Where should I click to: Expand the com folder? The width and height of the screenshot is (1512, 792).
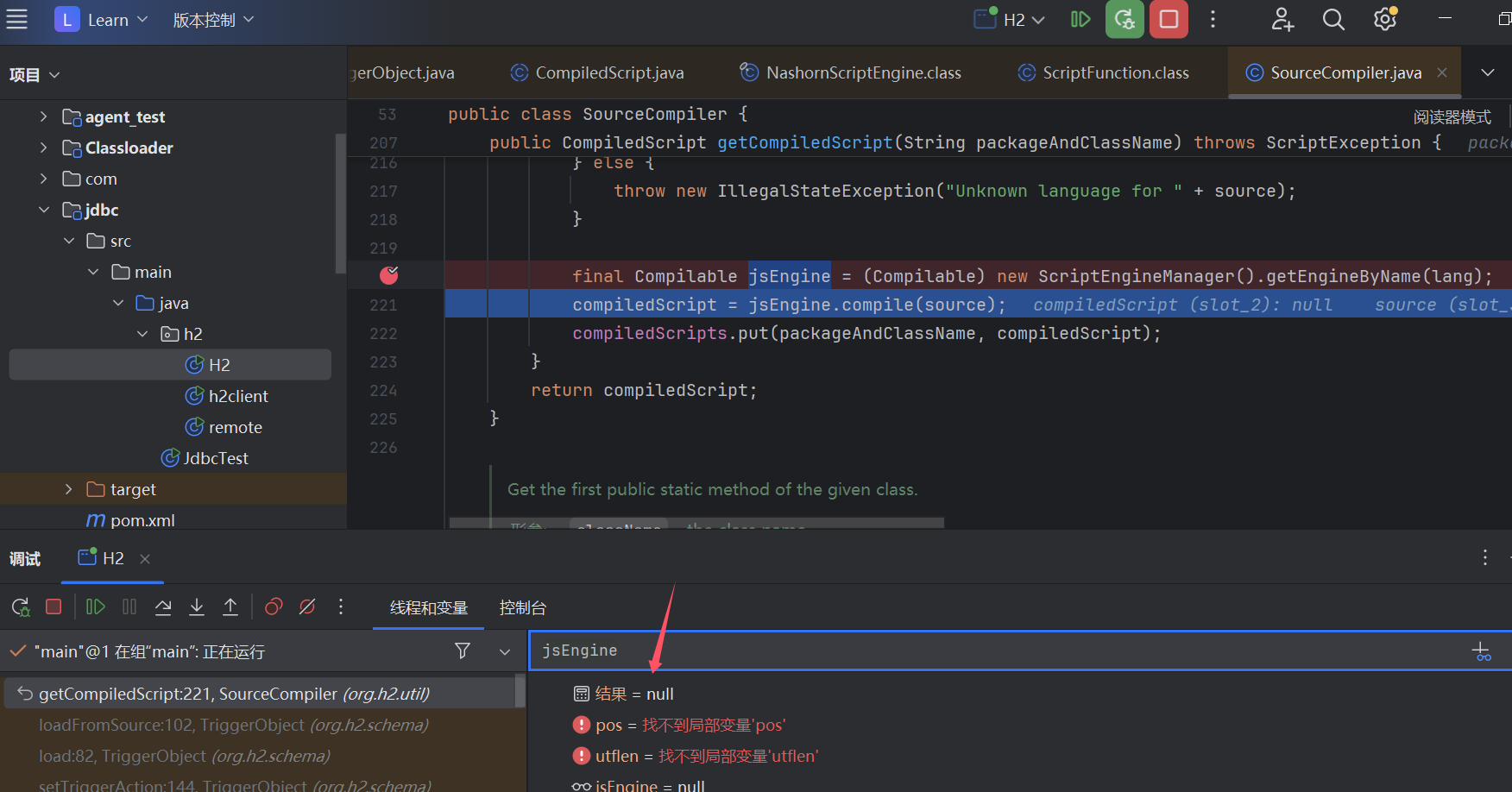click(x=44, y=179)
